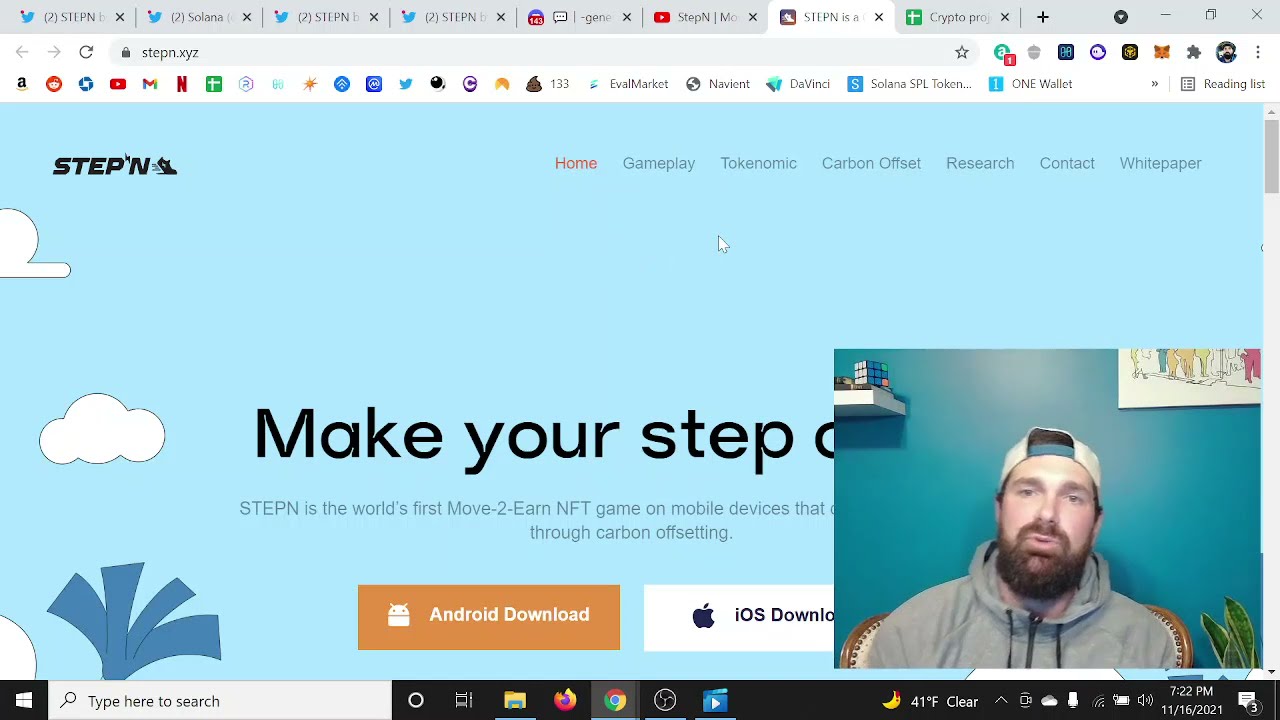Open the Phantom wallet extension
Viewport: 1280px width, 720px height.
point(1098,52)
